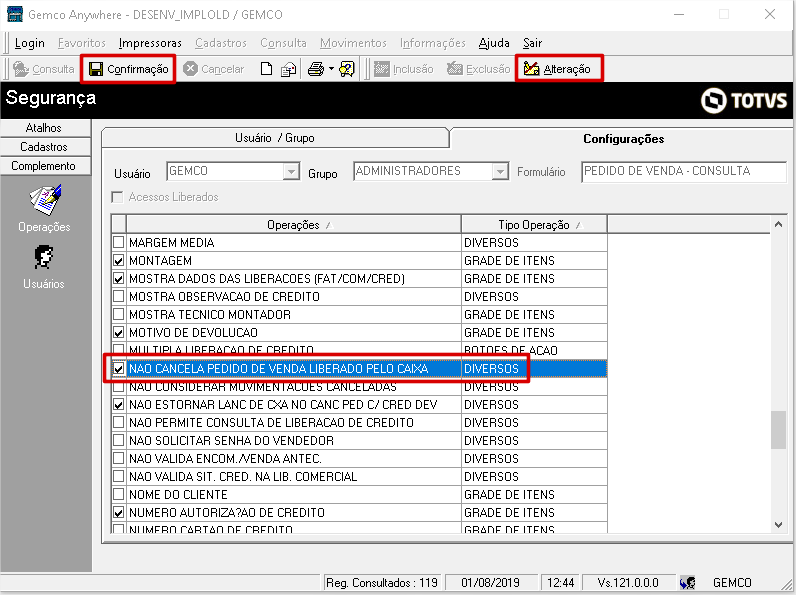This screenshot has width=796, height=595.
Task: Click the Sair menu item
Action: tap(533, 43)
